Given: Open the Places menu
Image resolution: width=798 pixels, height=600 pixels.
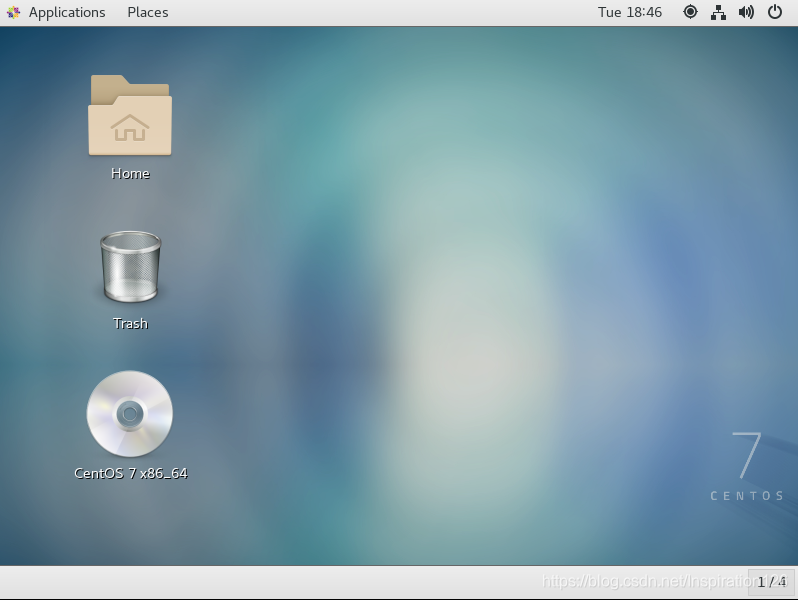Looking at the screenshot, I should (148, 12).
